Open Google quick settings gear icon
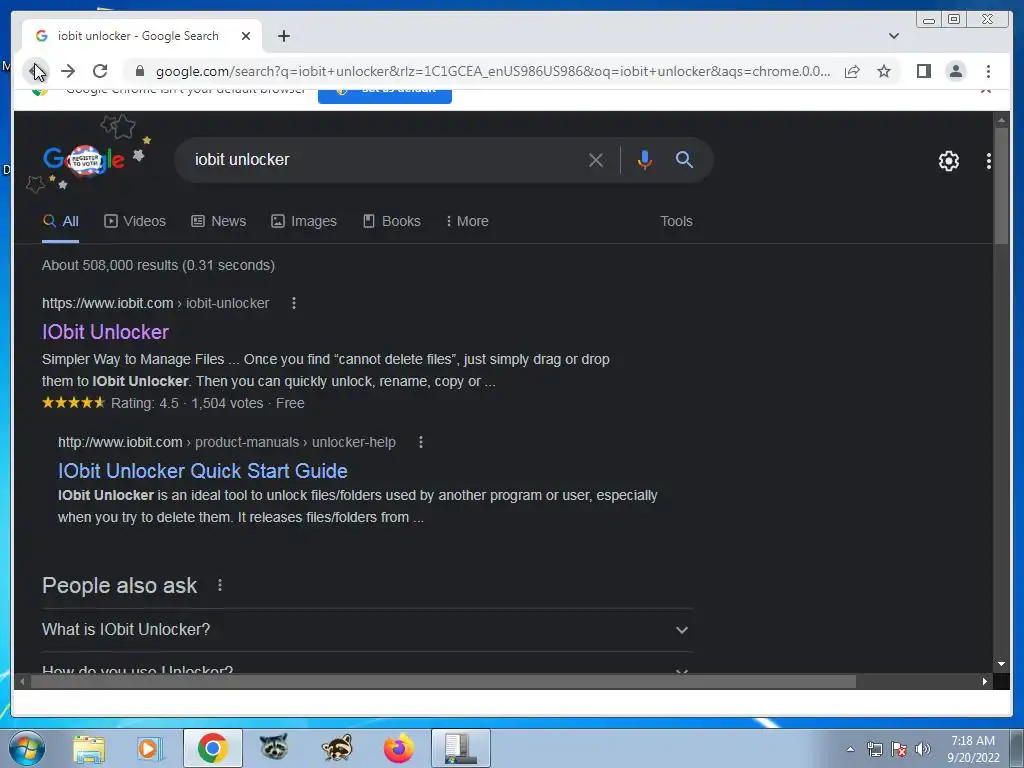 coord(948,161)
